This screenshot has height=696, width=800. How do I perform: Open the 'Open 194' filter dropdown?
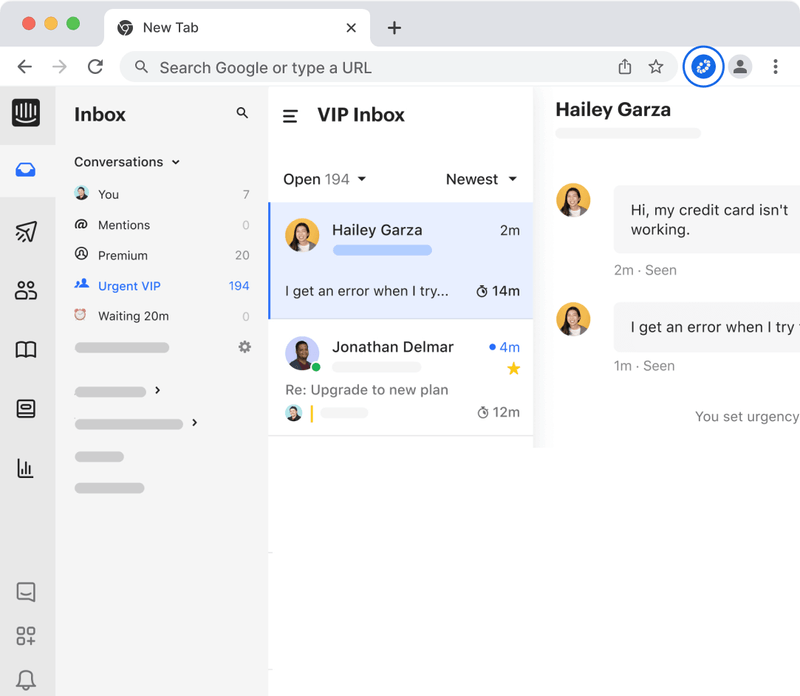pos(323,179)
